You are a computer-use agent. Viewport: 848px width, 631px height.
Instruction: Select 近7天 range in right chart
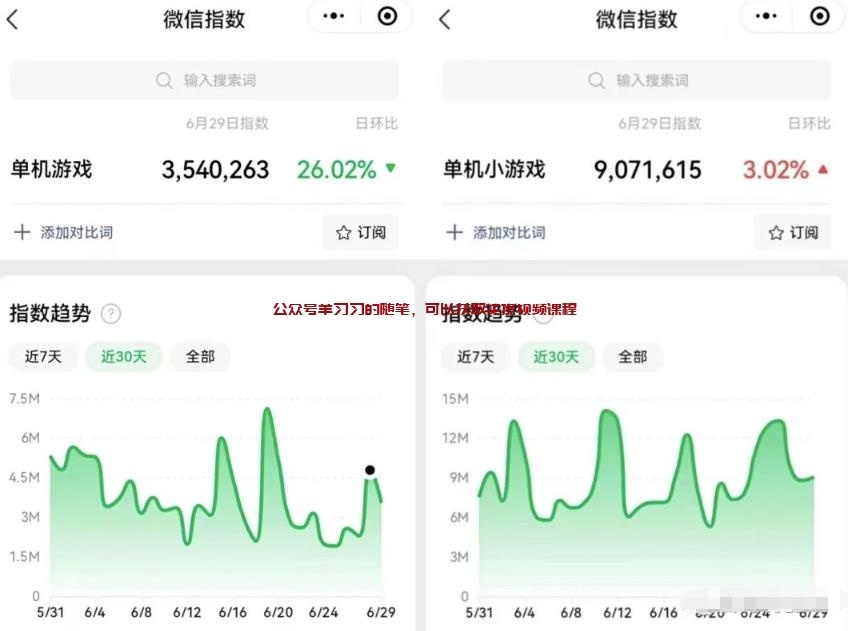[x=476, y=357]
